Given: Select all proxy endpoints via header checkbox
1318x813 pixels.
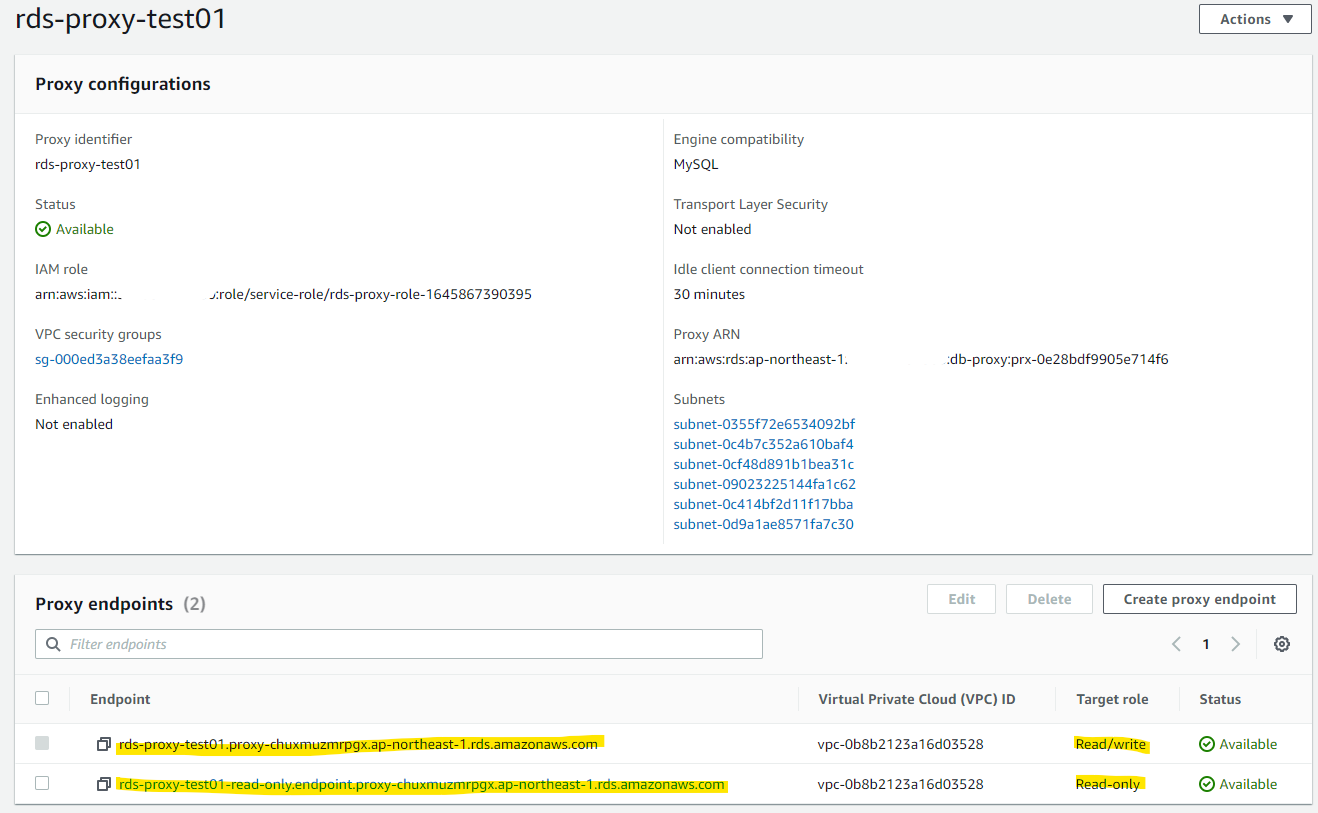Looking at the screenshot, I should click(x=42, y=698).
